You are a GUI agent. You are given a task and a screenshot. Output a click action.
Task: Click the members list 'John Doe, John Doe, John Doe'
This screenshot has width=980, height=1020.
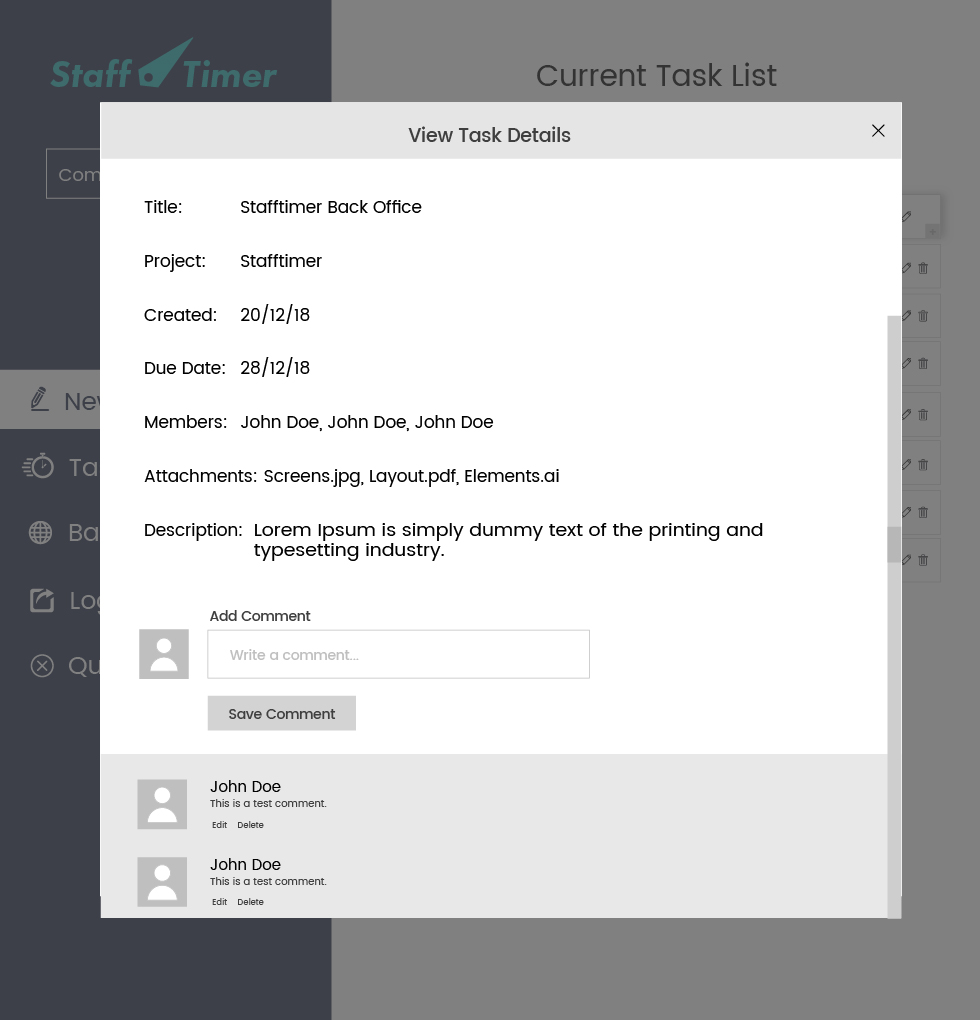point(367,422)
